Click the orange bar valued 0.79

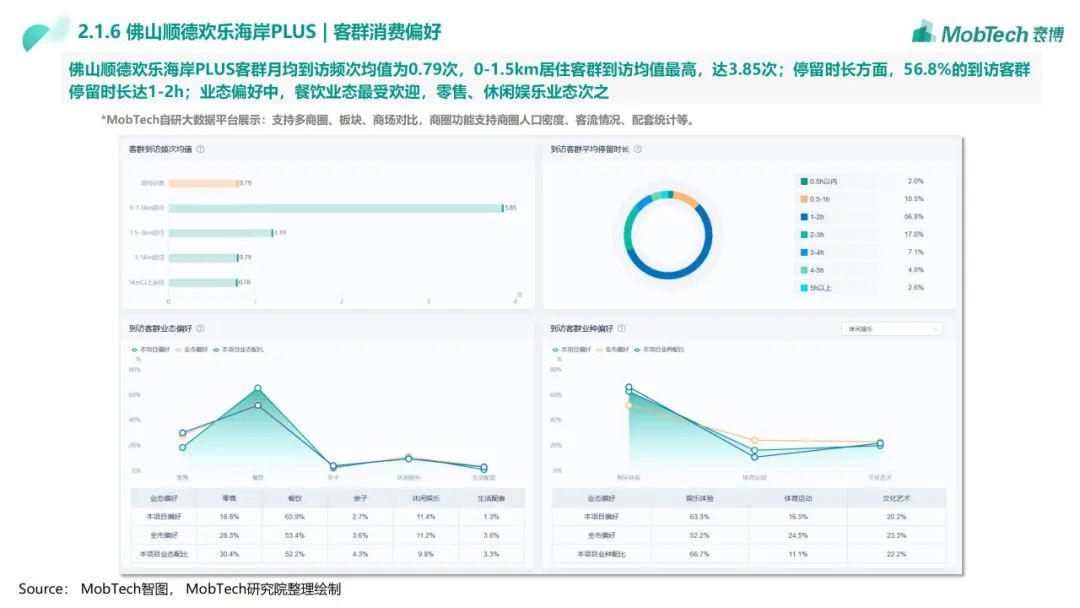pos(202,183)
